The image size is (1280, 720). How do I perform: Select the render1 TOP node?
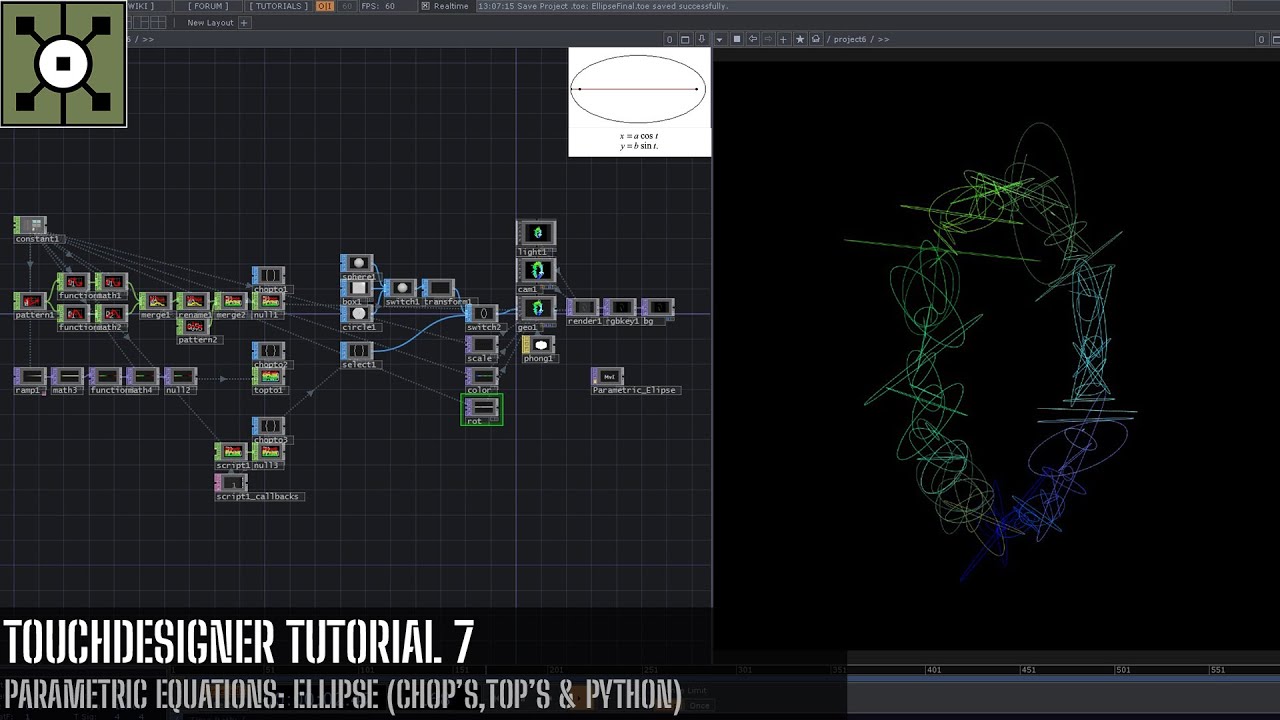coord(583,307)
